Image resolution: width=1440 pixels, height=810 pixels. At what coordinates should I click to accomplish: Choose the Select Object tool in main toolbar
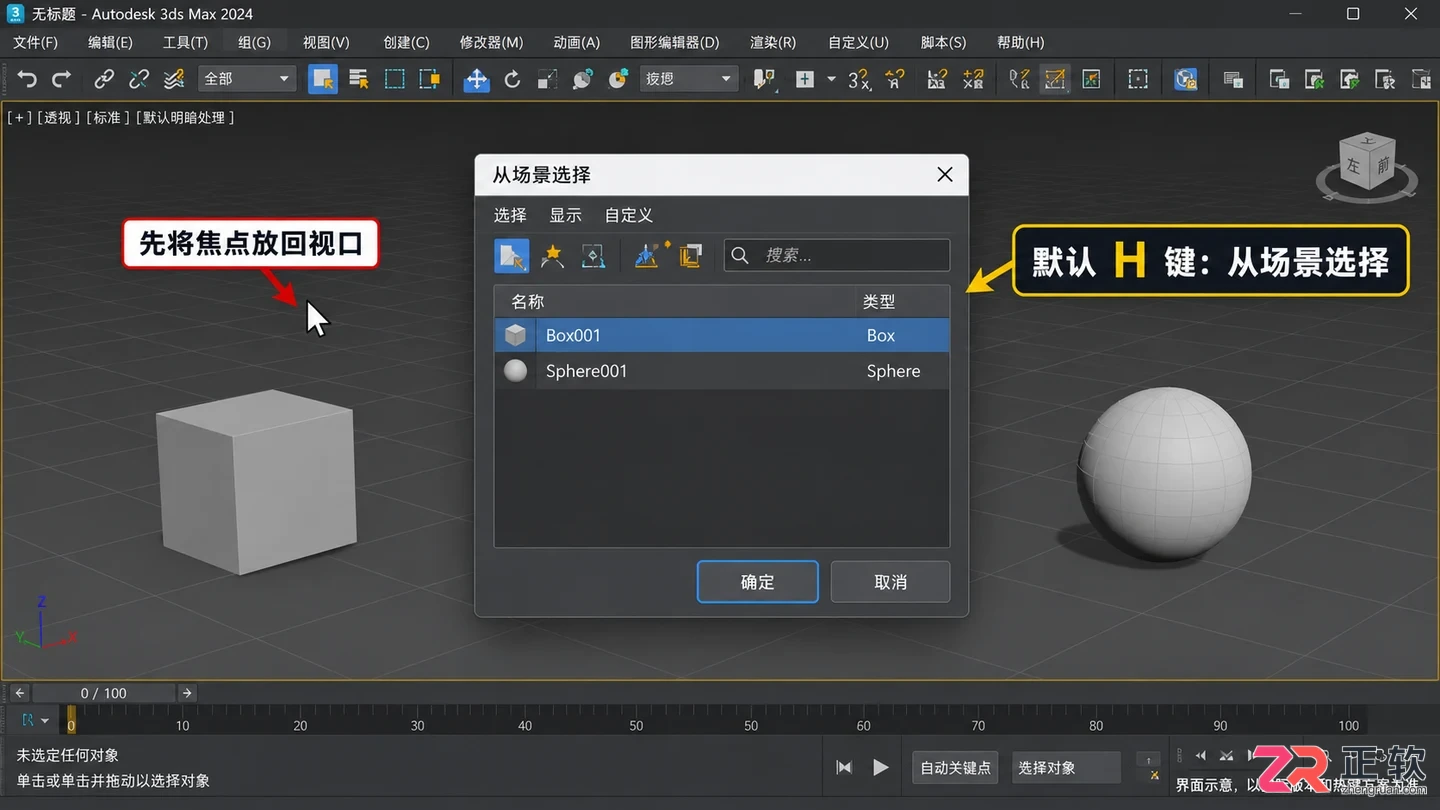[x=322, y=79]
